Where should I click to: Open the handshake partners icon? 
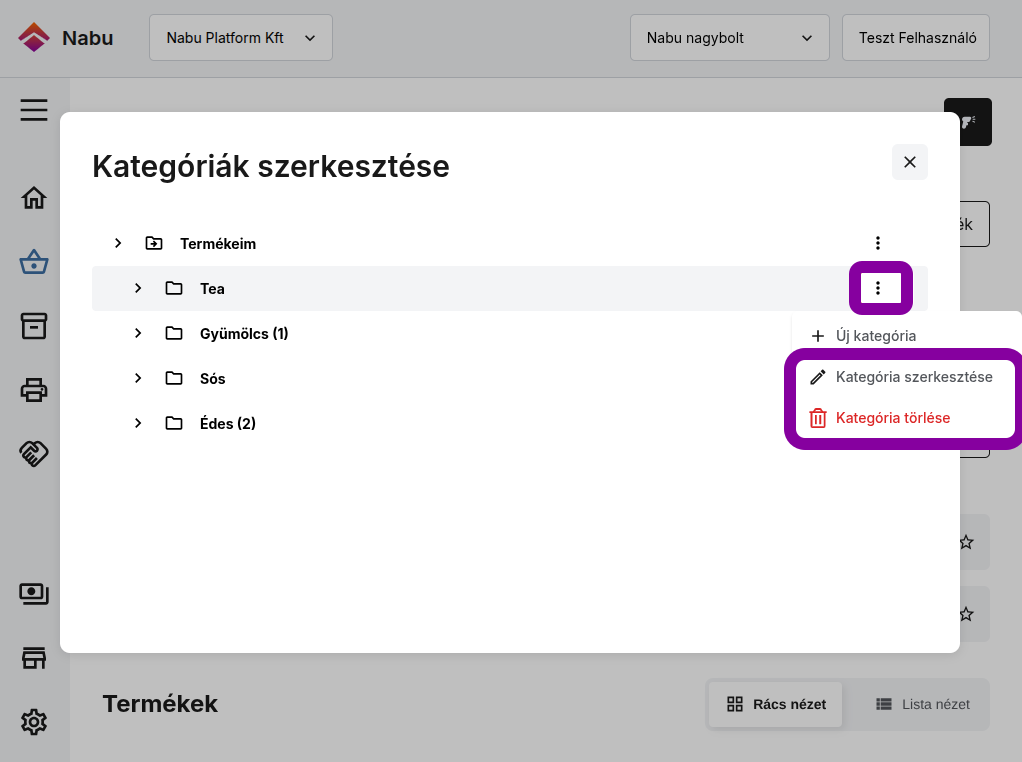[x=34, y=454]
